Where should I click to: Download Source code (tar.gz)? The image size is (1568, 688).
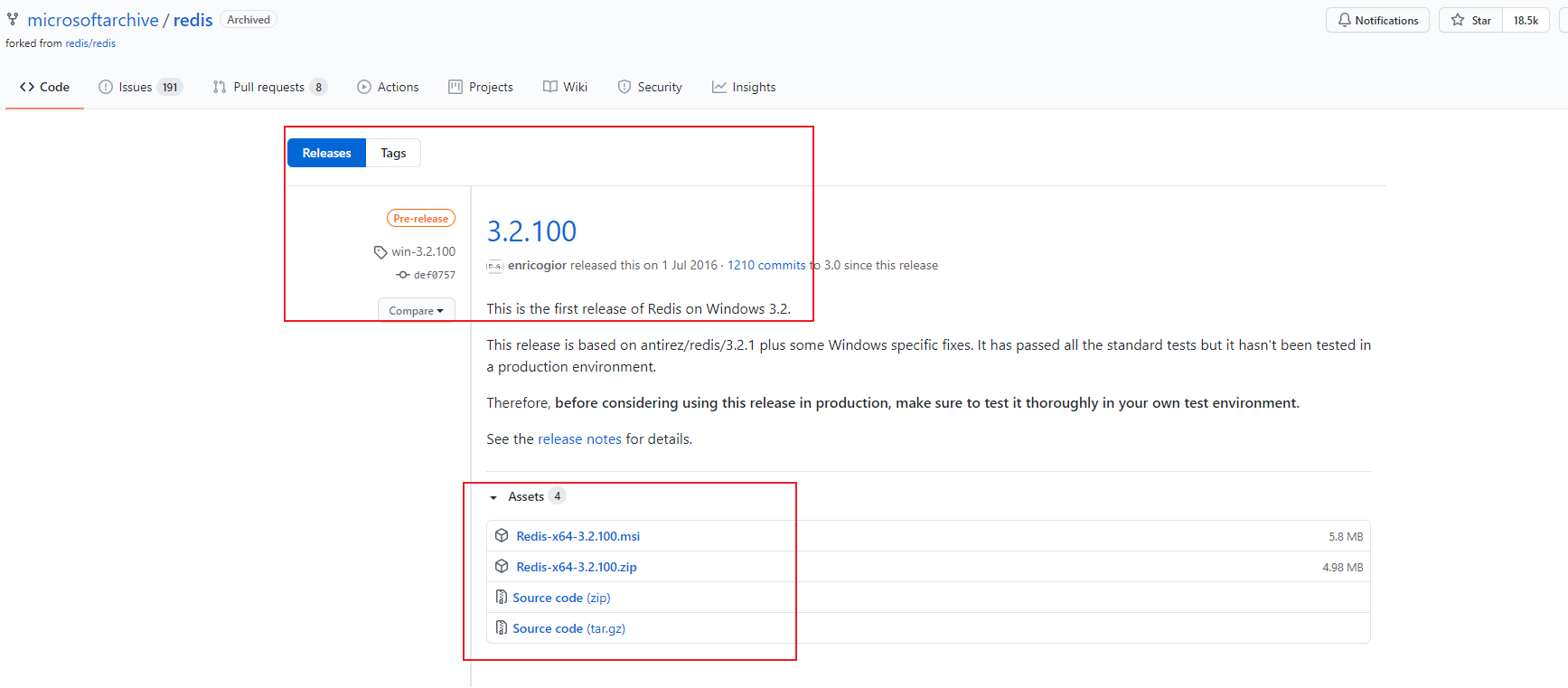568,628
